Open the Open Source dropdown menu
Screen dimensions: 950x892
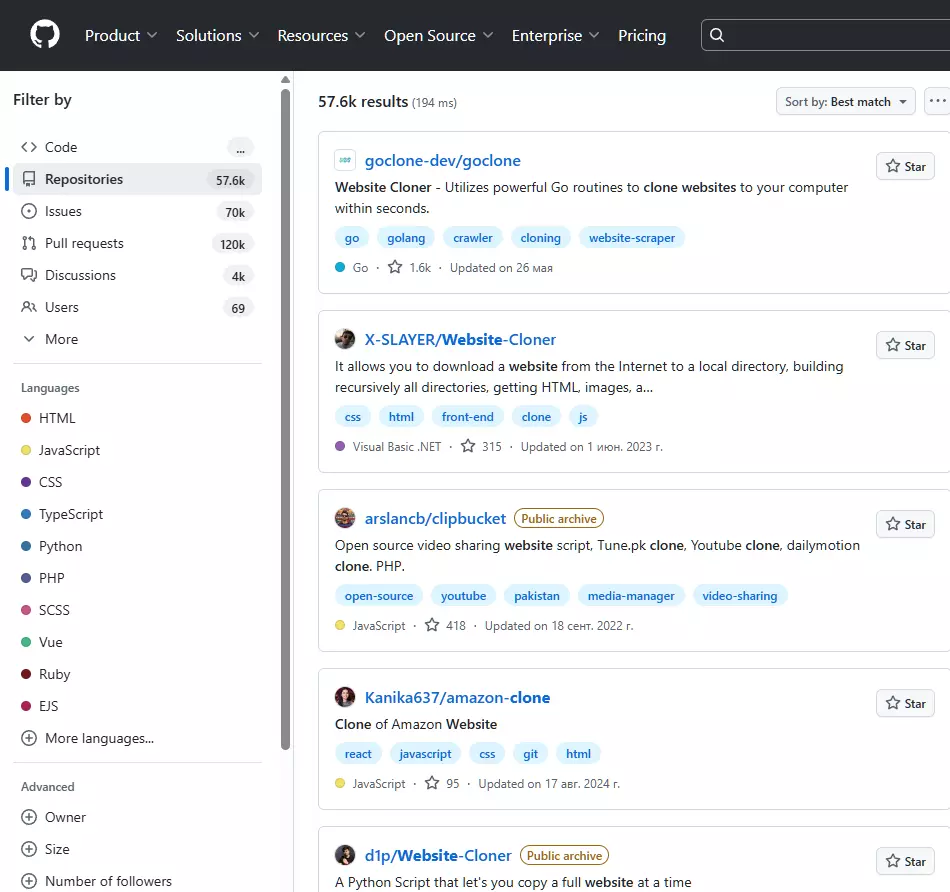point(439,36)
